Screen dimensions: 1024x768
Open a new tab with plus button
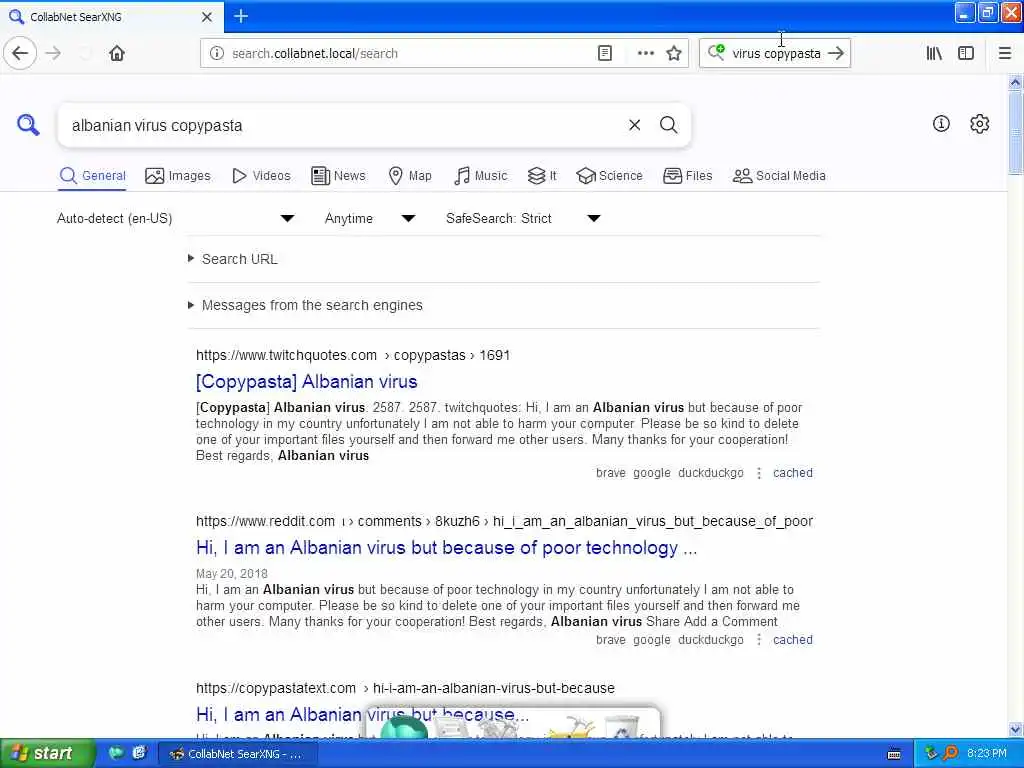pos(241,16)
